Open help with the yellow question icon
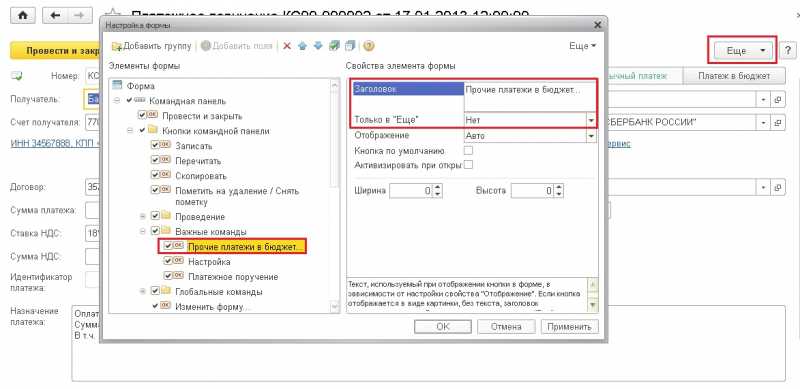Viewport: 800px width, 389px height. coord(369,46)
